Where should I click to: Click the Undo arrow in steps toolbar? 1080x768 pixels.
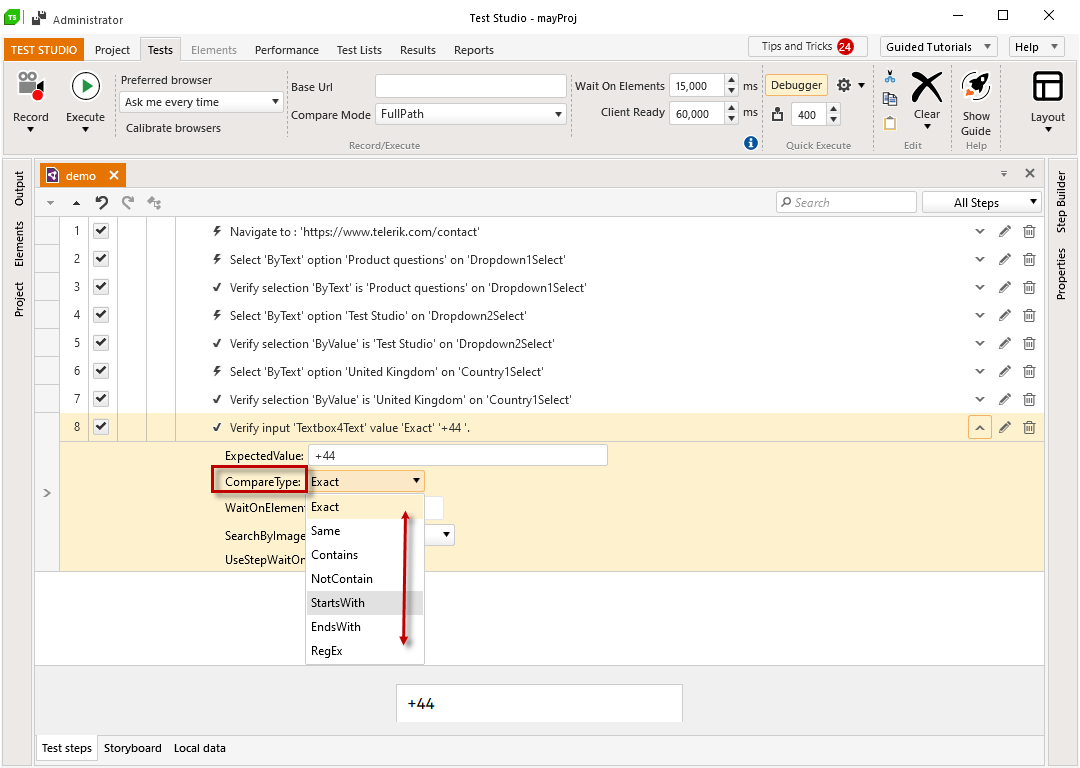[x=102, y=203]
